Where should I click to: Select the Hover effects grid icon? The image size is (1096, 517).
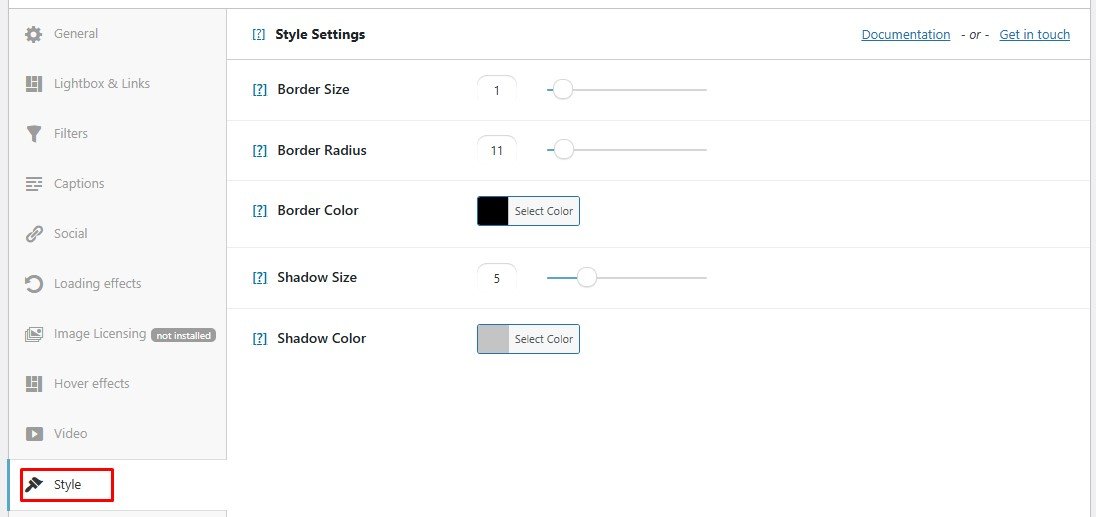coord(34,384)
